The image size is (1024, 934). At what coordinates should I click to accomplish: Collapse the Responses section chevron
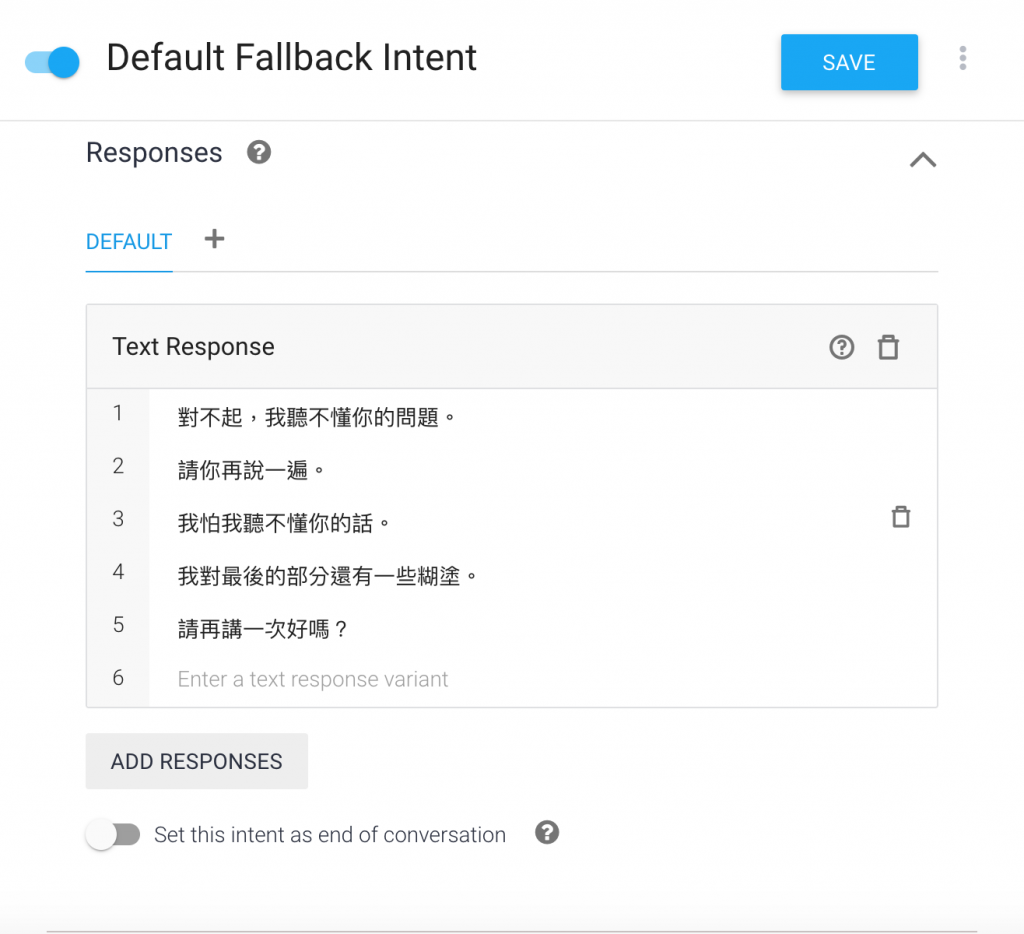[x=922, y=159]
